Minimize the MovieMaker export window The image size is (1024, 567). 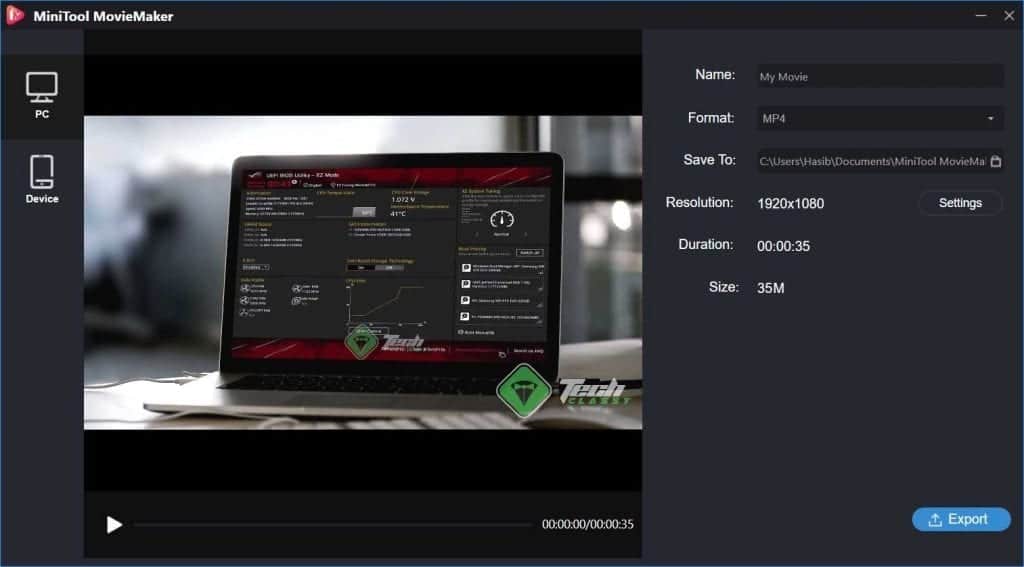(981, 15)
